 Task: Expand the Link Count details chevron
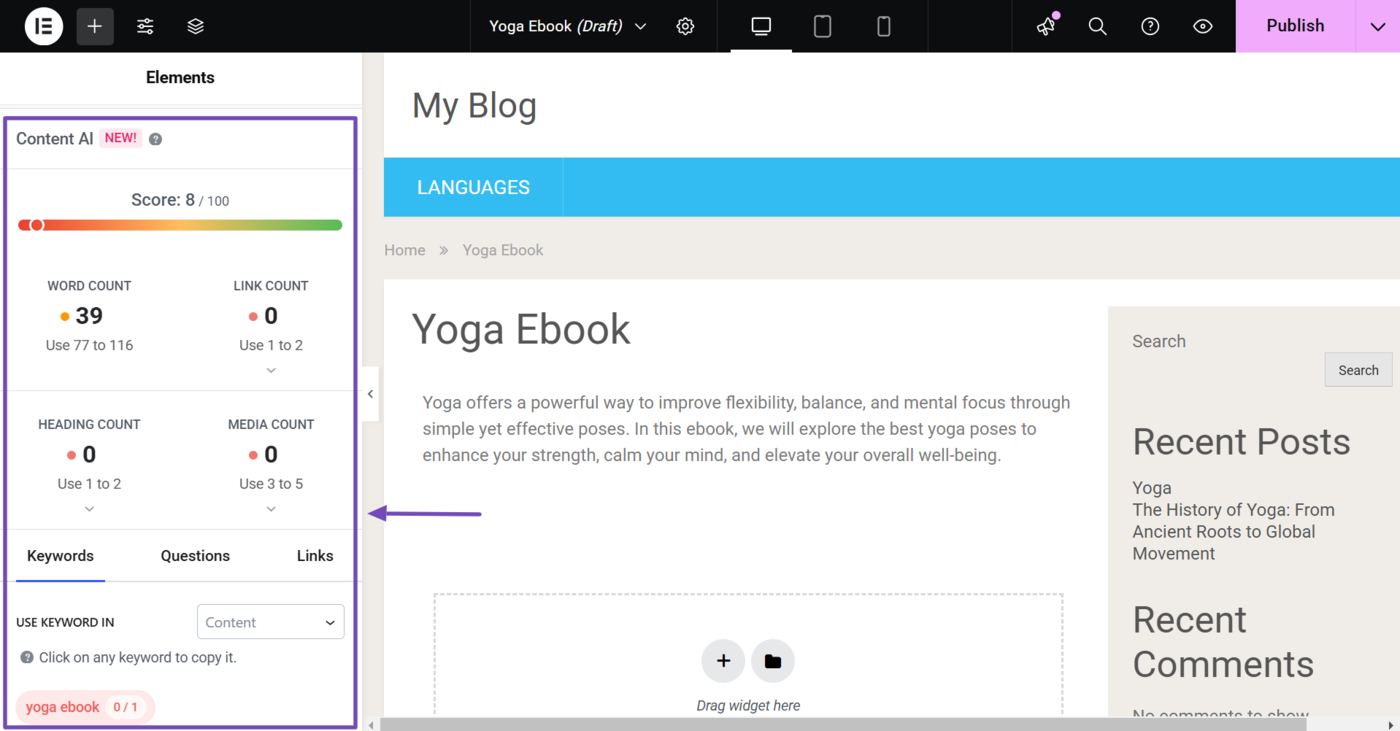[x=271, y=371]
